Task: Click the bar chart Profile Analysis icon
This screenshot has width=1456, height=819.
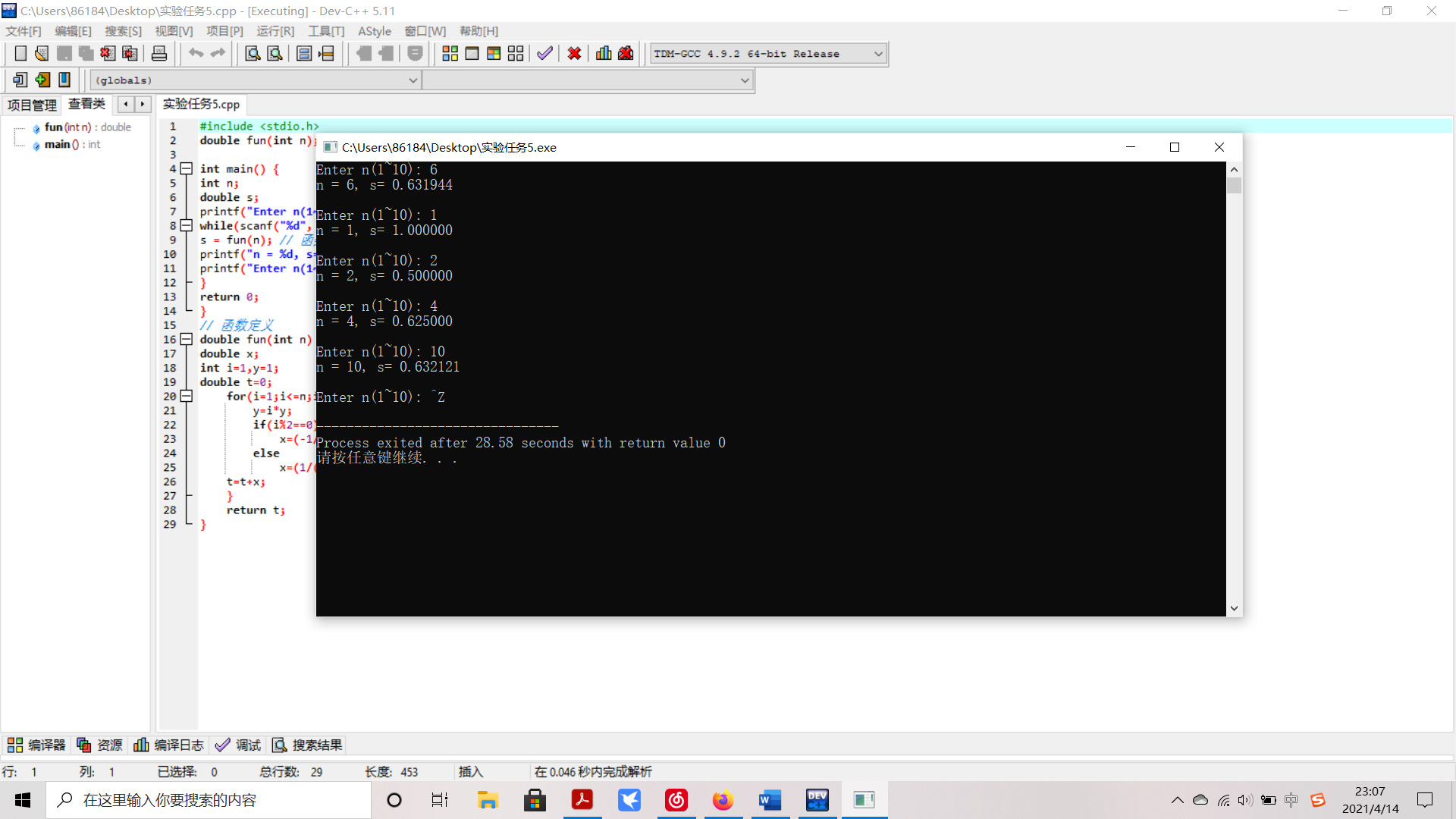Action: point(604,54)
